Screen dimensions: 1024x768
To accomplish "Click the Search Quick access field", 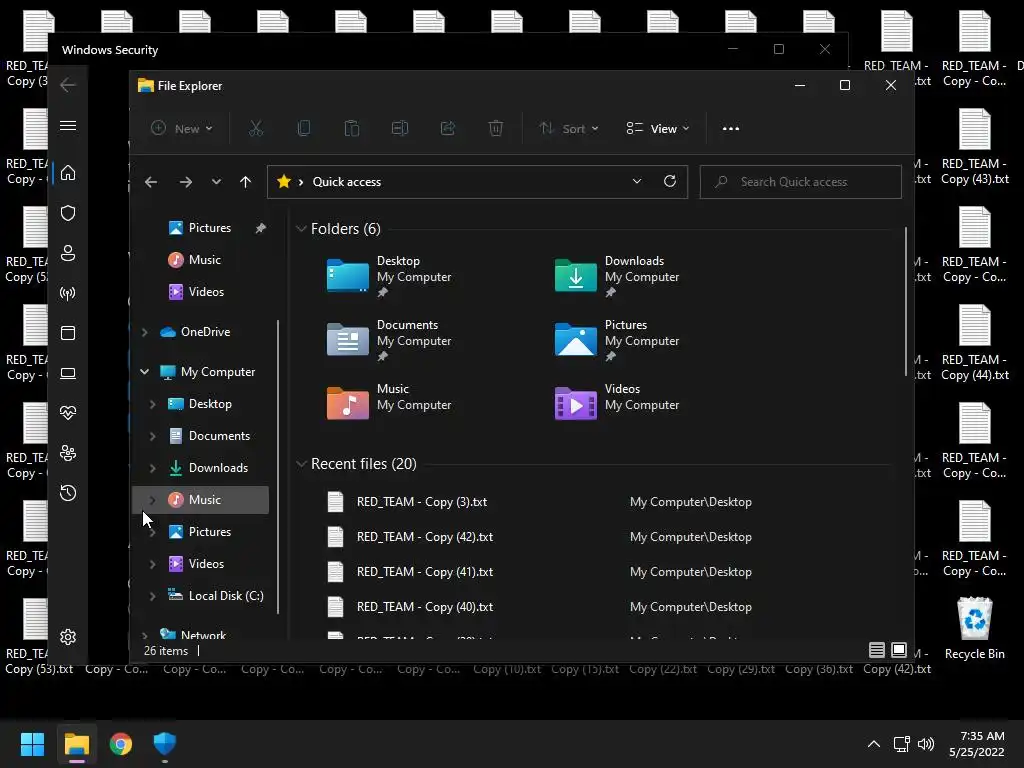I will click(x=801, y=182).
